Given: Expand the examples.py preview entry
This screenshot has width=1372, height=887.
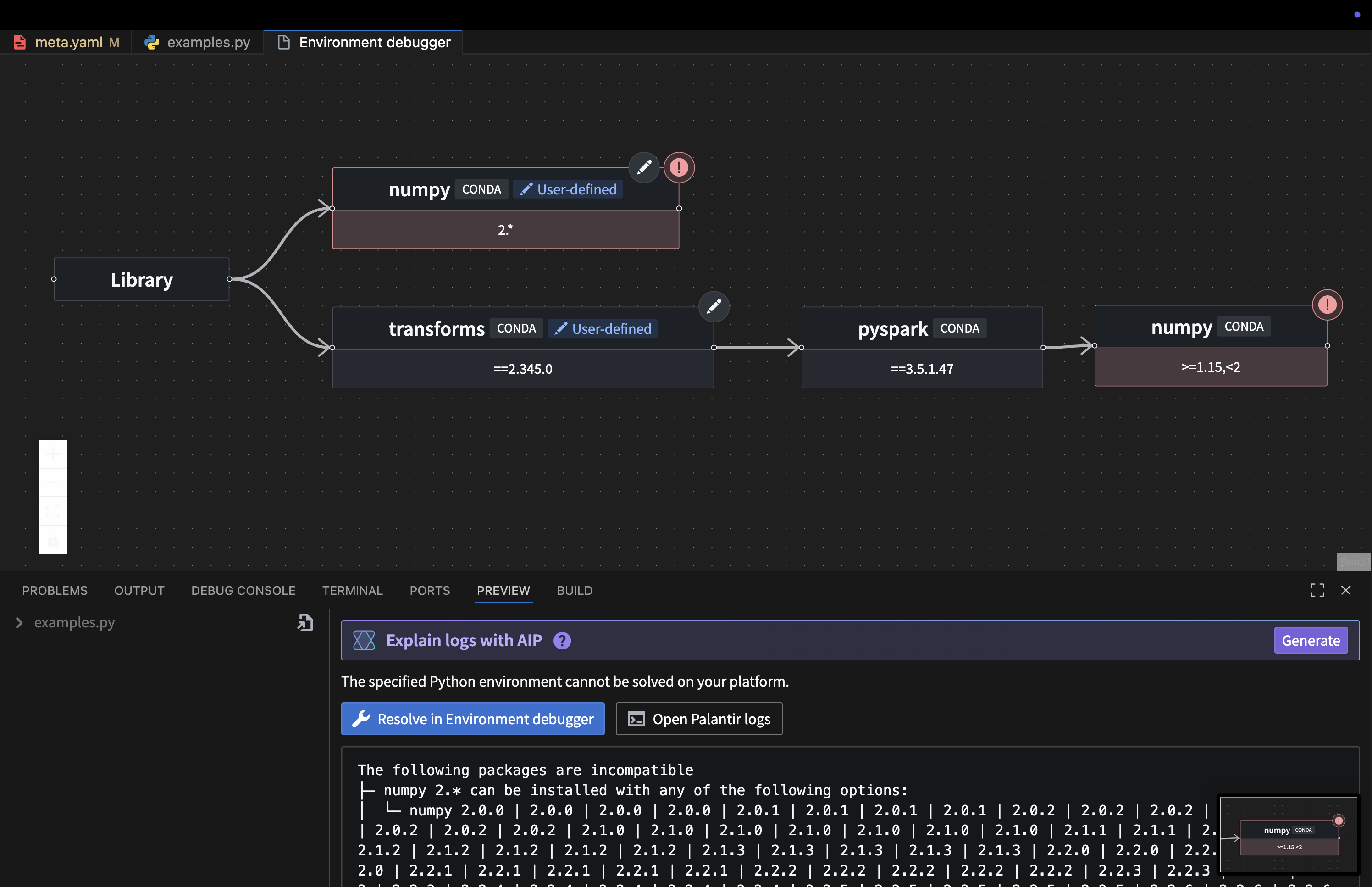Looking at the screenshot, I should pyautogui.click(x=19, y=623).
